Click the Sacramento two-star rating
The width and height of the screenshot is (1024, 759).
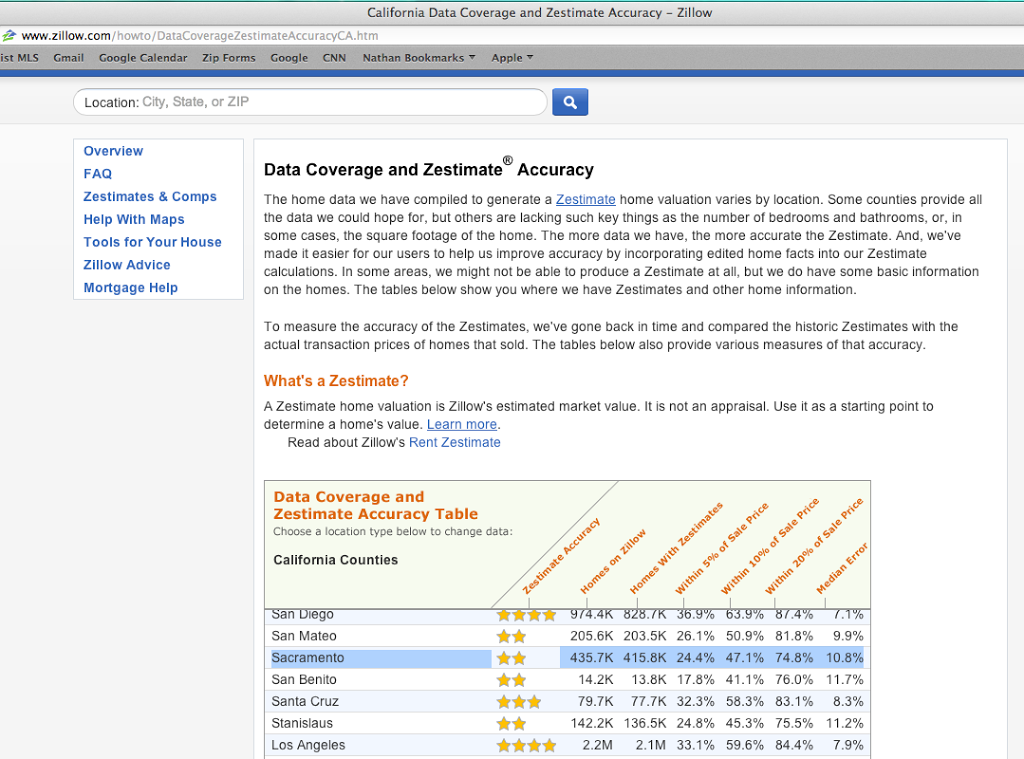click(x=511, y=658)
